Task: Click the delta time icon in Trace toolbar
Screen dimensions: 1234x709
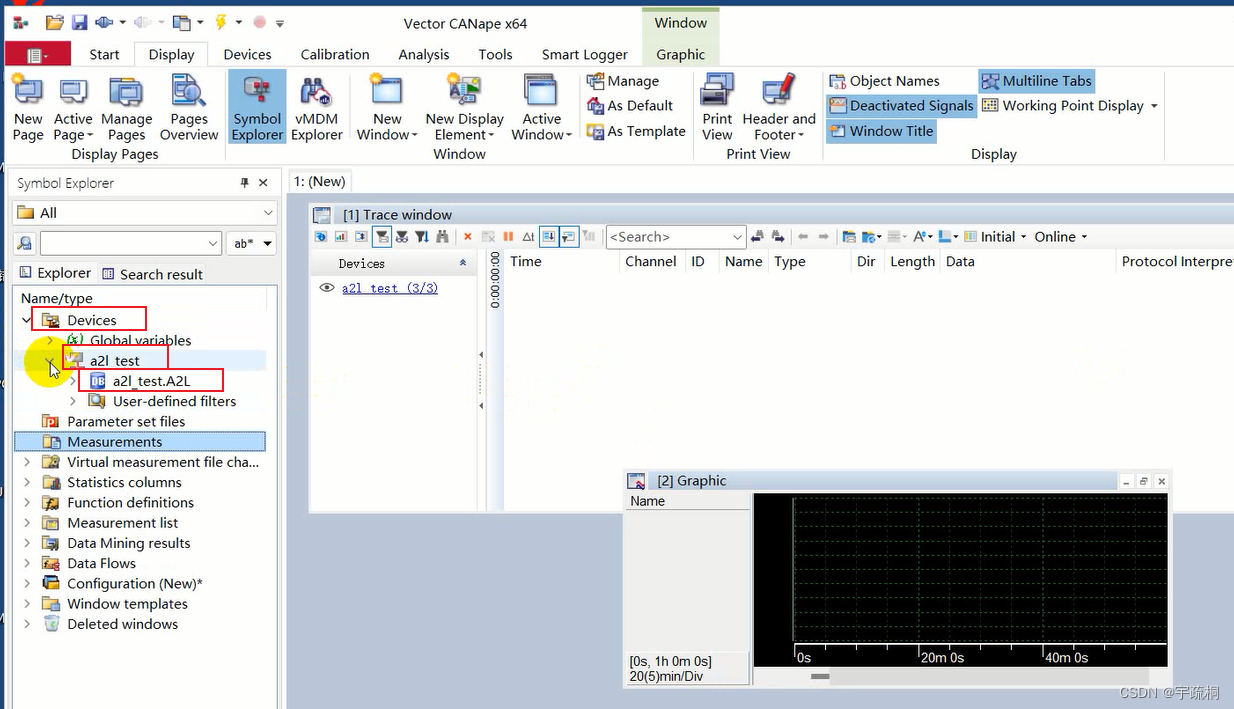Action: pyautogui.click(x=528, y=237)
